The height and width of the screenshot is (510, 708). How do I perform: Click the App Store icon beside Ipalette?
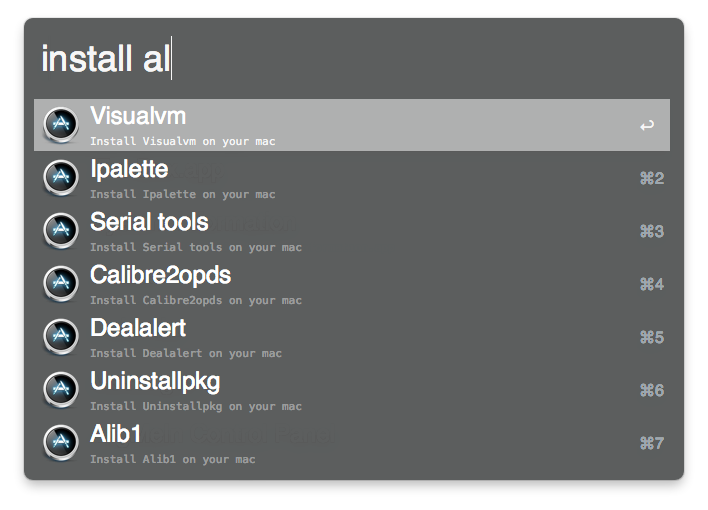(x=61, y=178)
